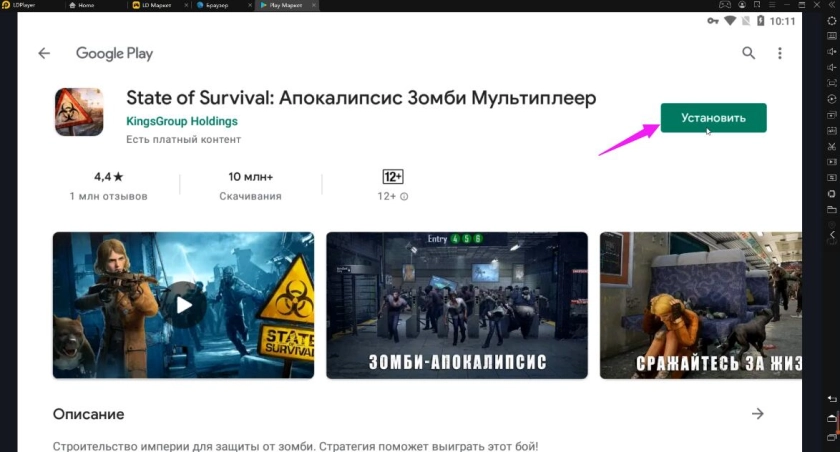Image resolution: width=840 pixels, height=452 pixels.
Task: Open video recorder in sidebar
Action: tap(831, 162)
